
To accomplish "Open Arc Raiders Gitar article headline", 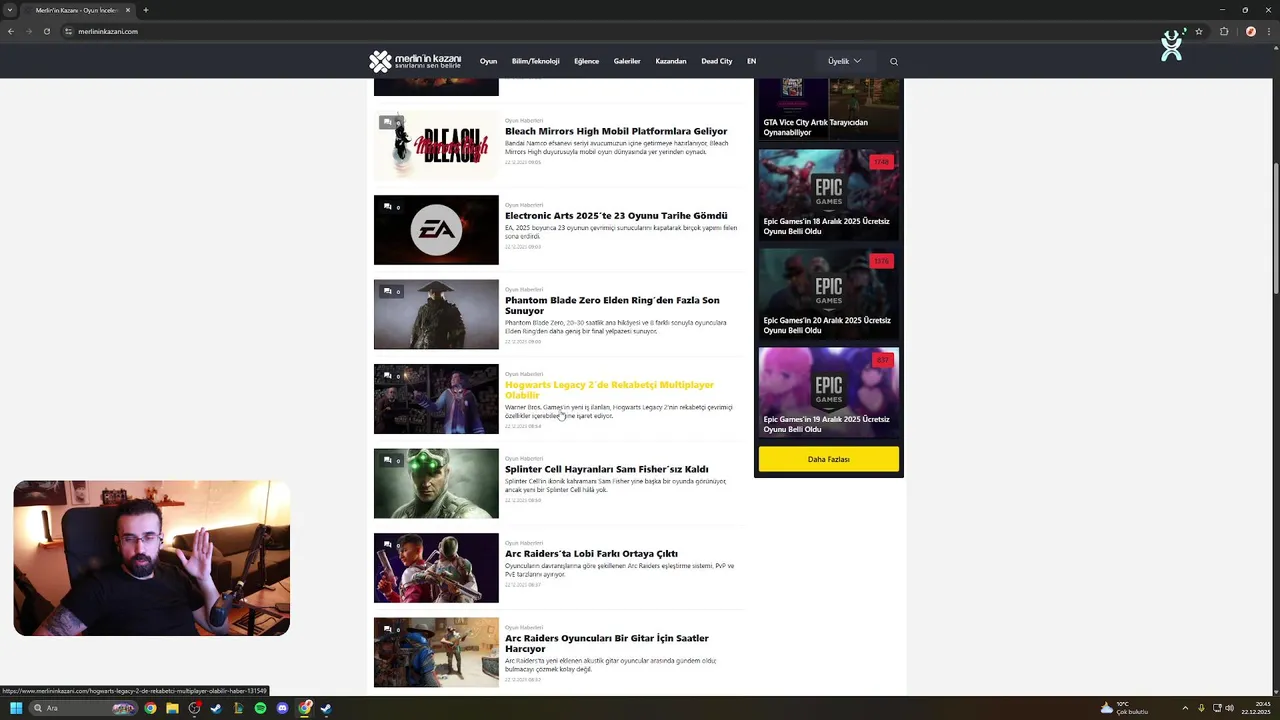I will (606, 643).
